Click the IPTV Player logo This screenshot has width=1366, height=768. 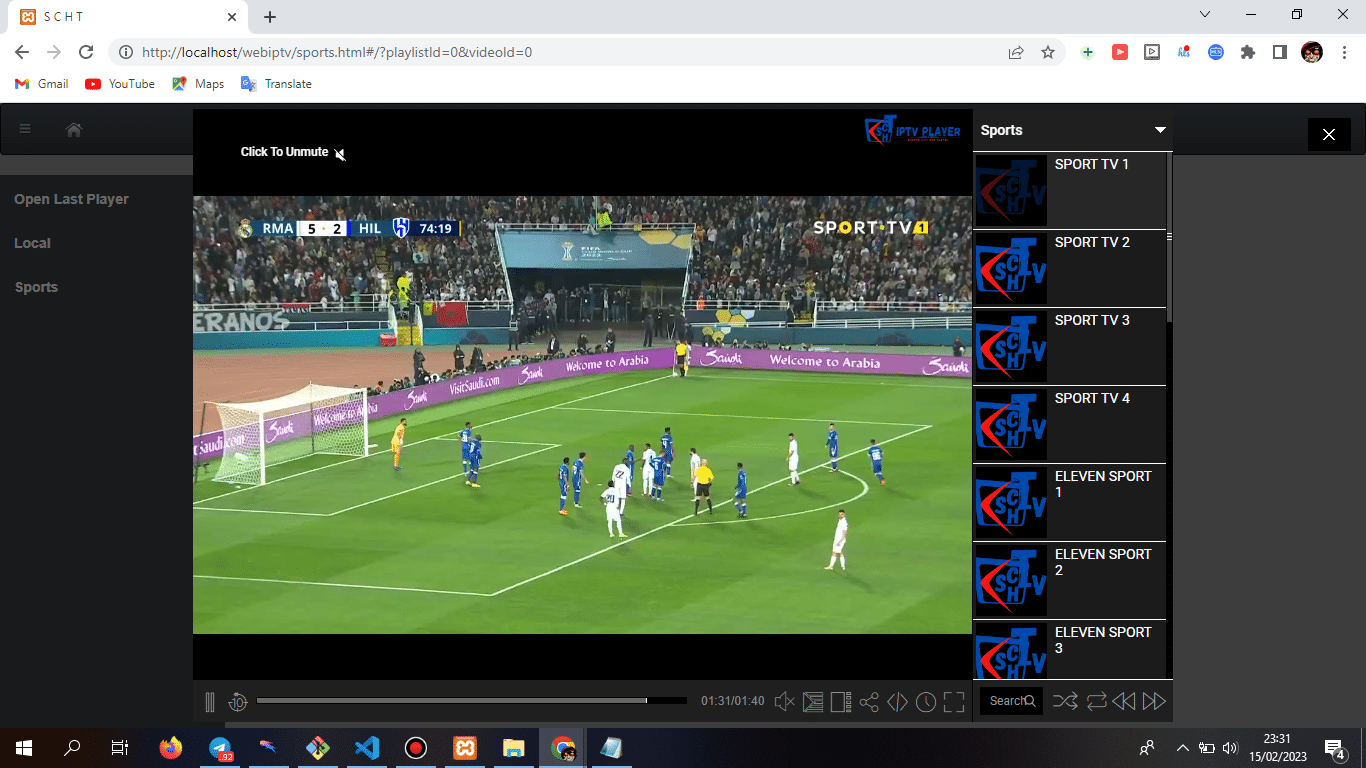[913, 130]
